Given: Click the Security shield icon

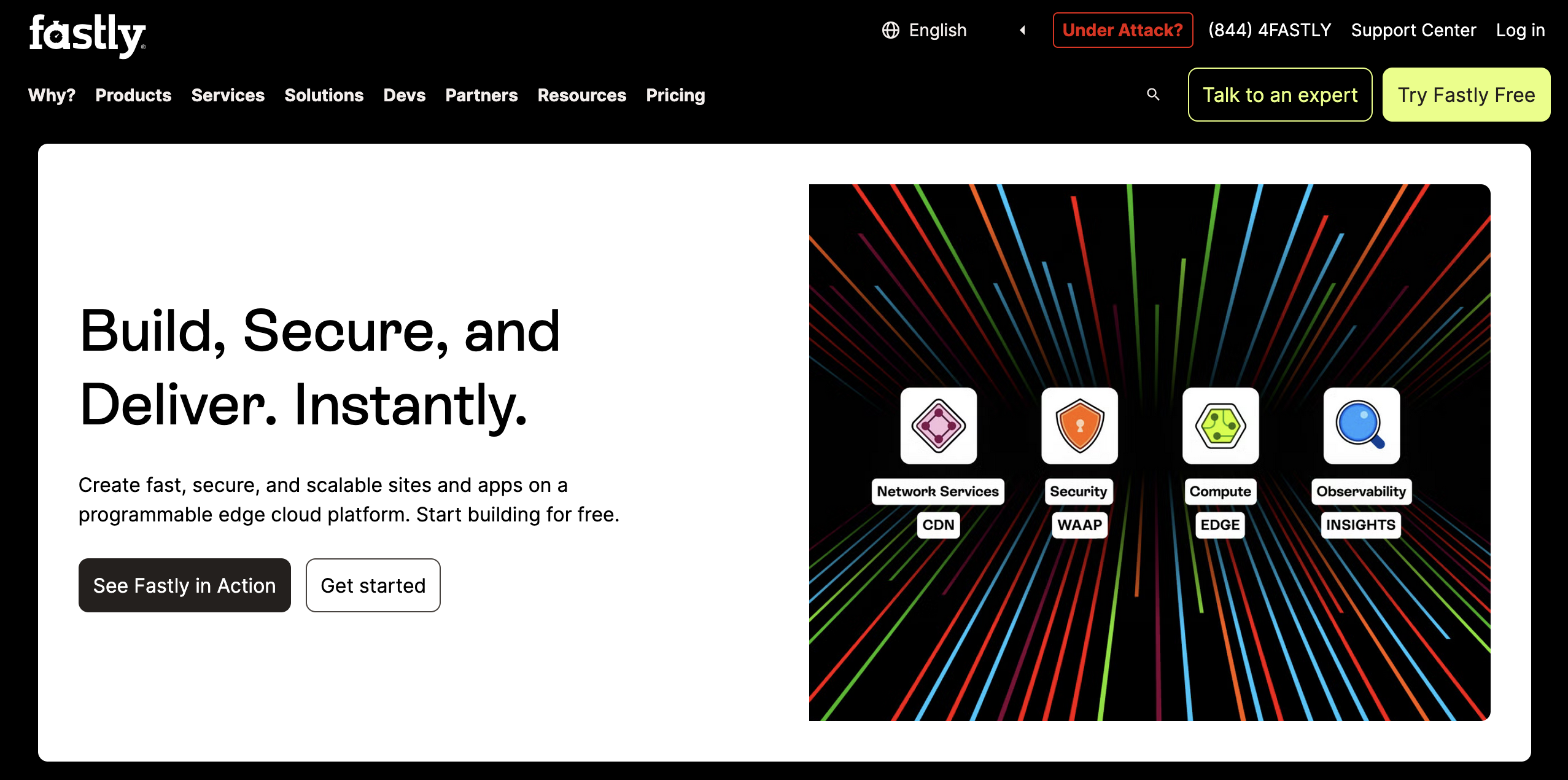Looking at the screenshot, I should pos(1079,426).
